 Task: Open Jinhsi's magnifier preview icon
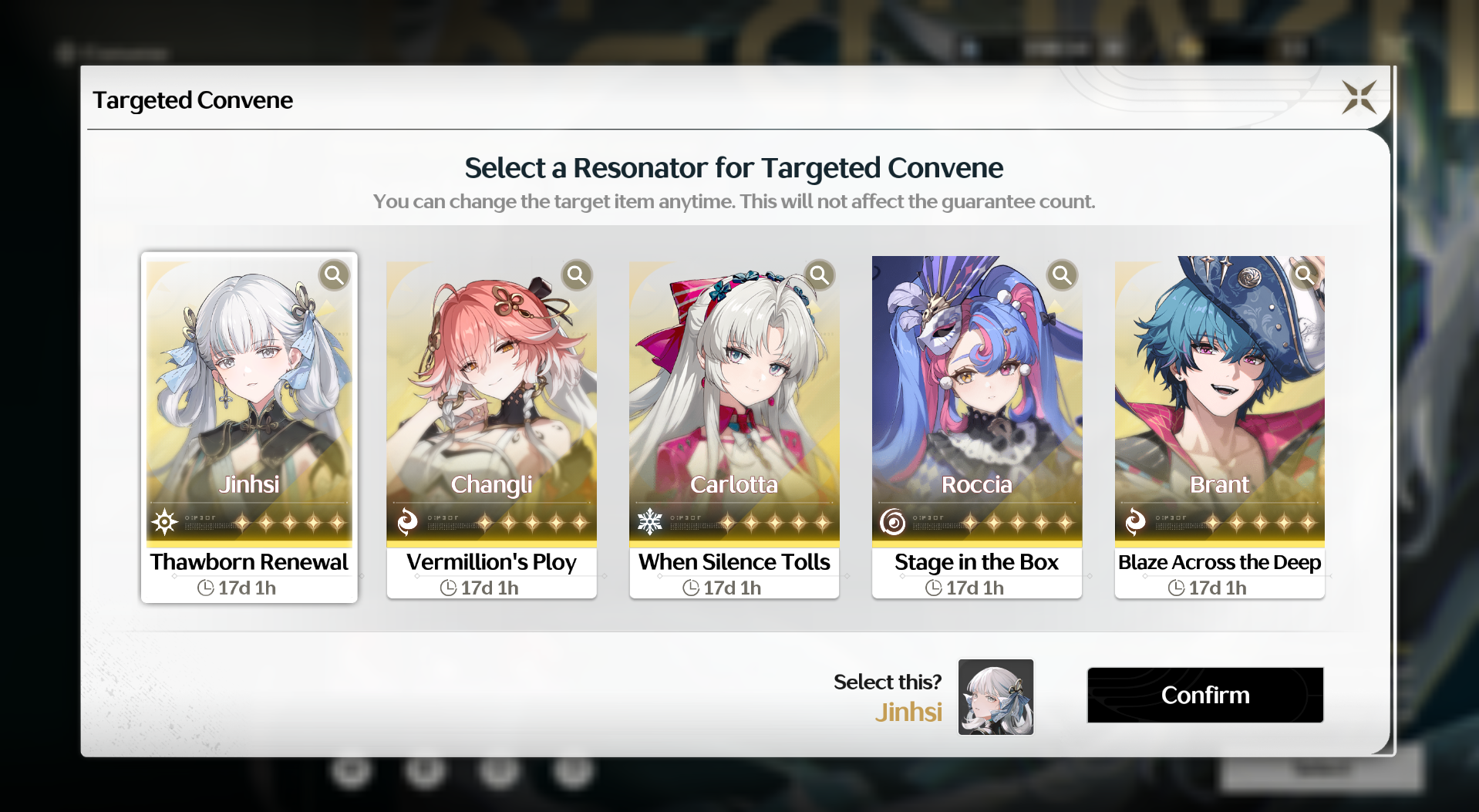[334, 275]
